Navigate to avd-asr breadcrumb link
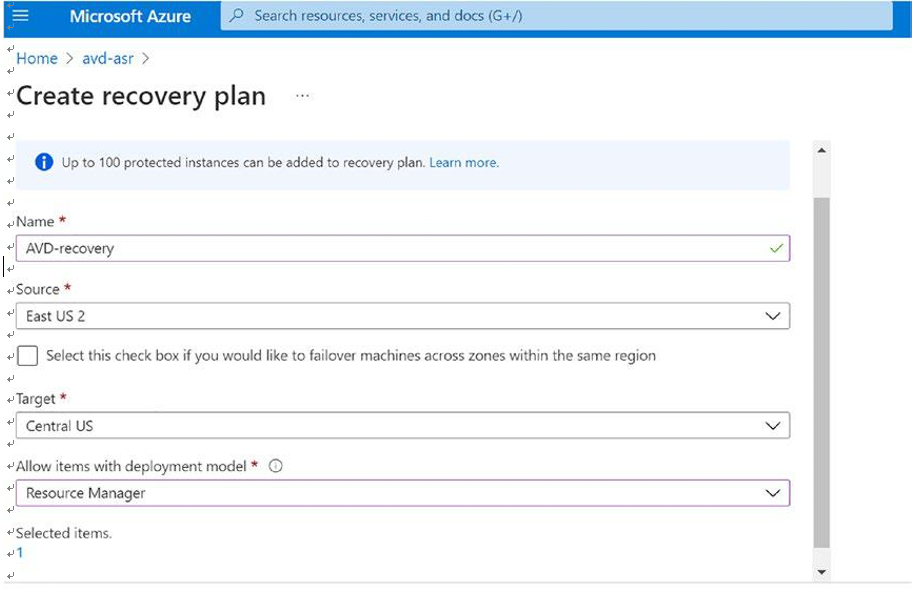Viewport: 916px width, 589px height. (x=108, y=58)
